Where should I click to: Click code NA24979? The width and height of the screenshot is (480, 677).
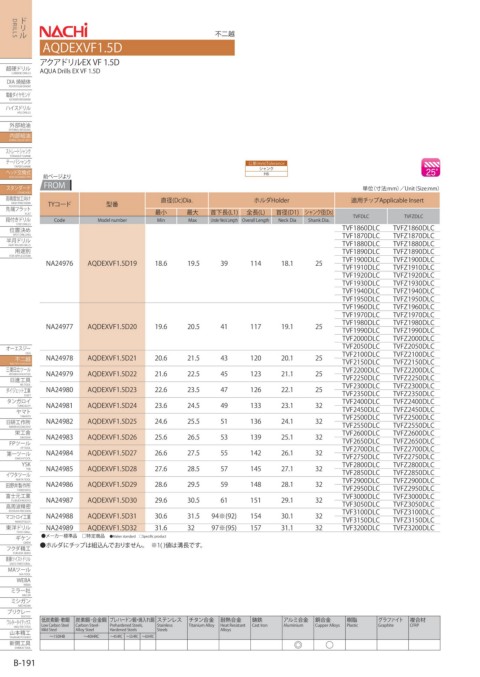pos(59,374)
